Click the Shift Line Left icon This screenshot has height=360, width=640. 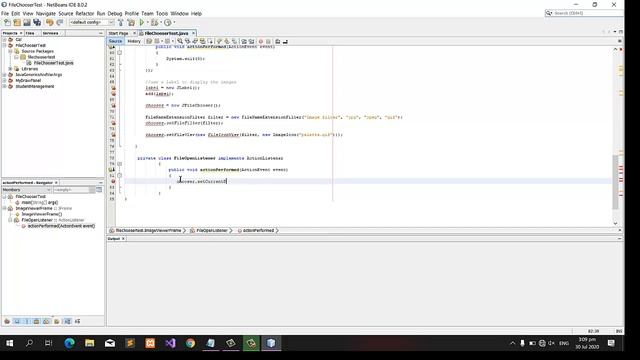coord(244,41)
